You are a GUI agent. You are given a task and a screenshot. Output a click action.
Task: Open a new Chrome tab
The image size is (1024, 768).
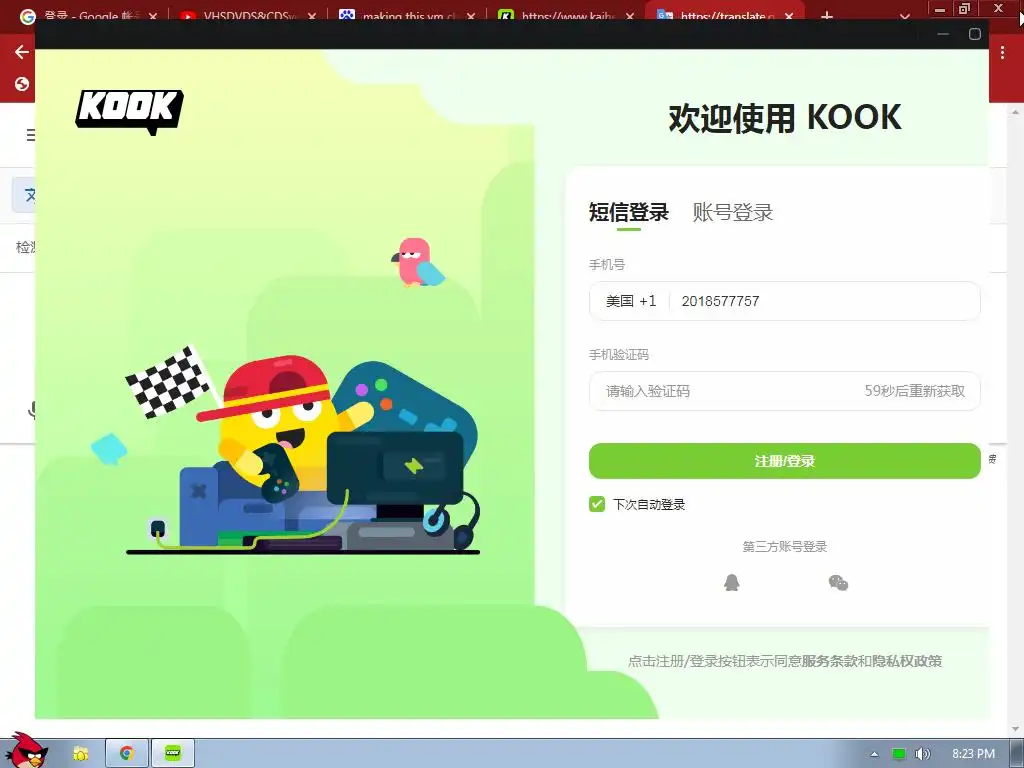[827, 16]
